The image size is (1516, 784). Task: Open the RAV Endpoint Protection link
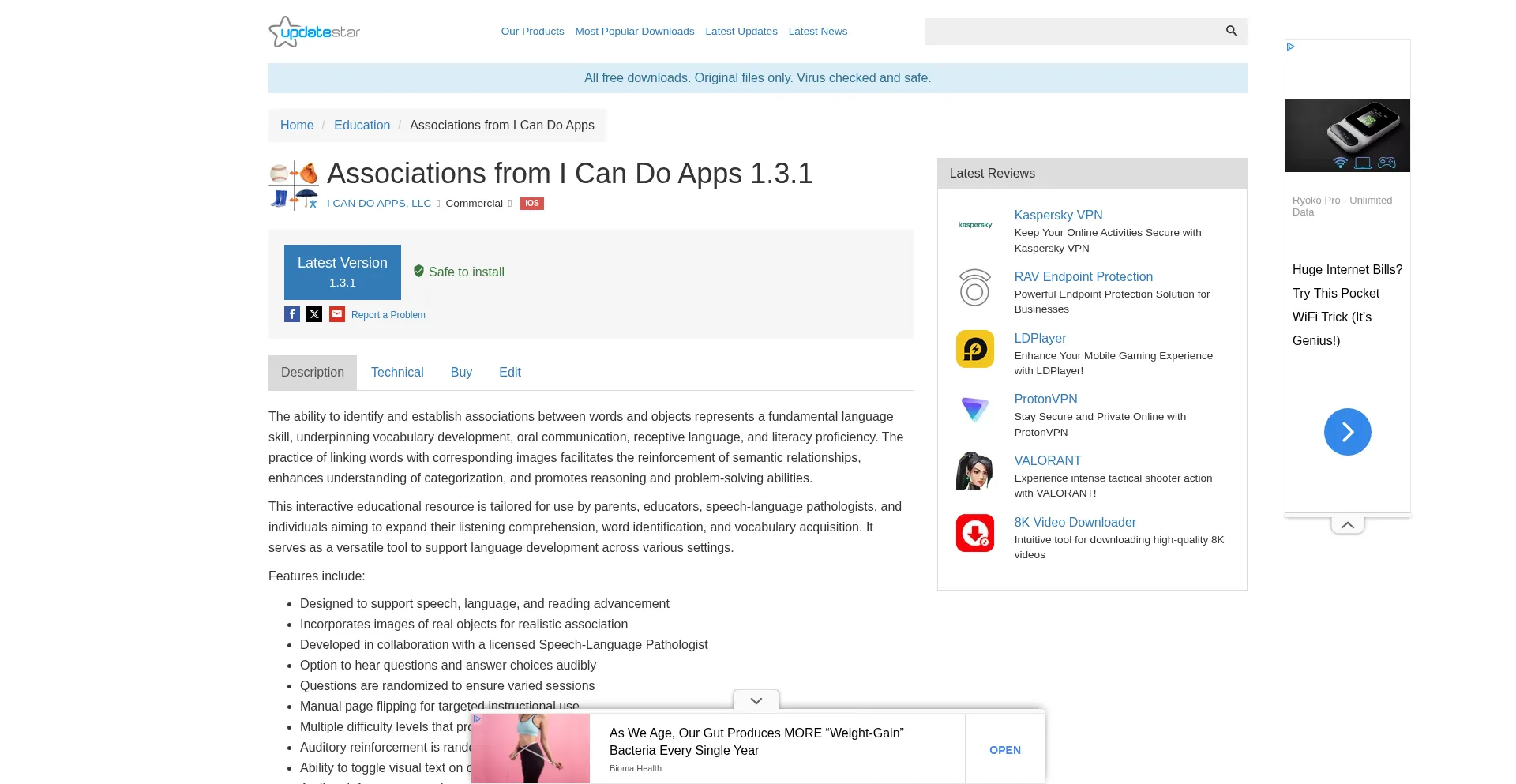point(1083,276)
